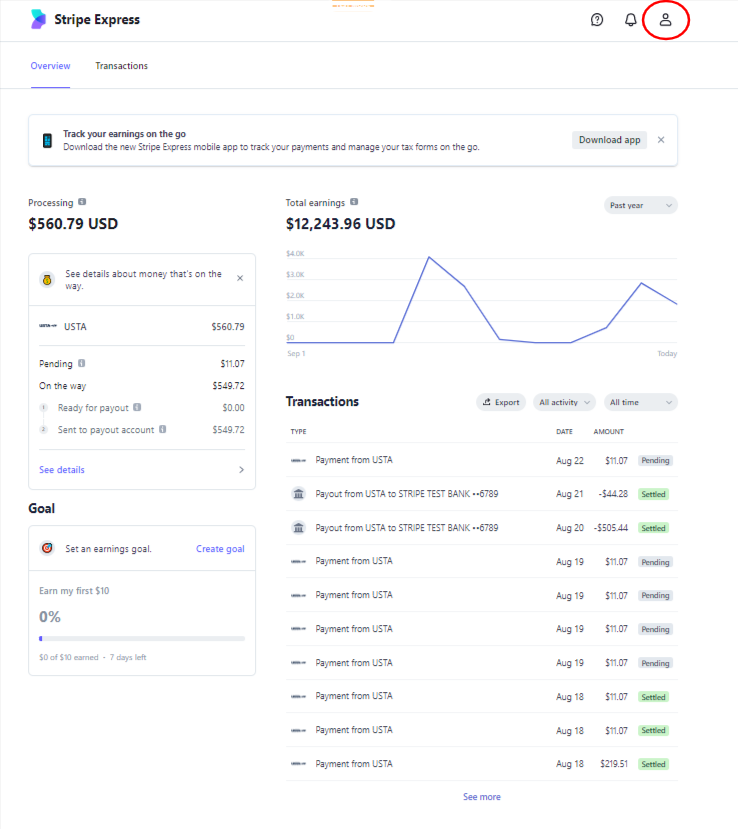Click info icon next to Ready for payout
The width and height of the screenshot is (738, 829).
click(137, 407)
